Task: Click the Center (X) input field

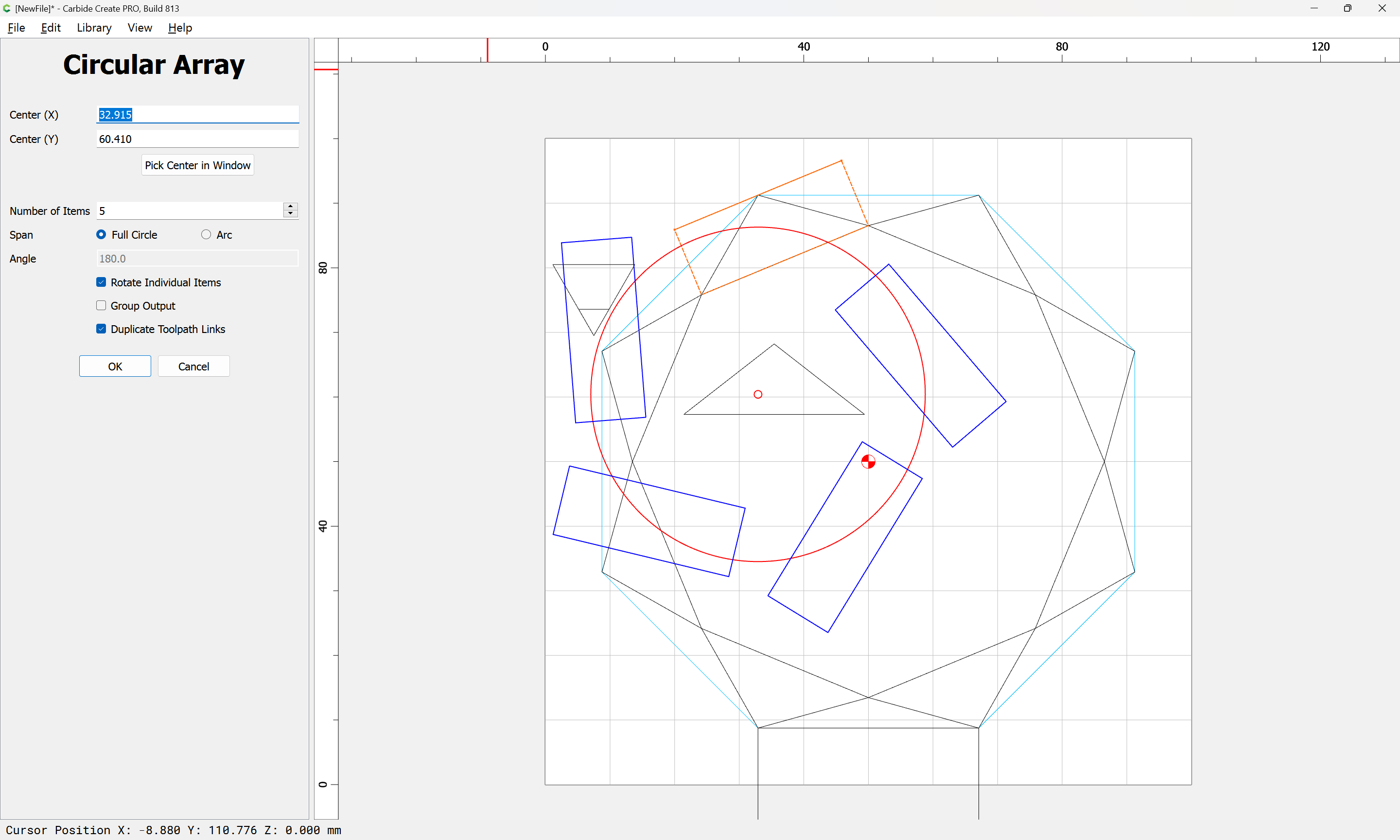Action: point(197,114)
